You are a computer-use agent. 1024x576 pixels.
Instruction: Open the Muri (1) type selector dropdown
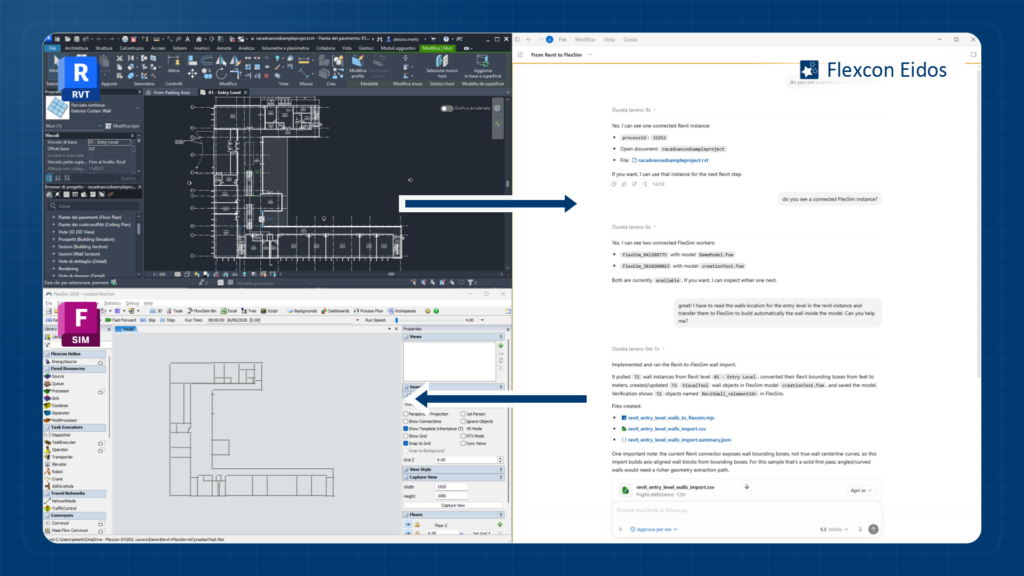pos(73,126)
